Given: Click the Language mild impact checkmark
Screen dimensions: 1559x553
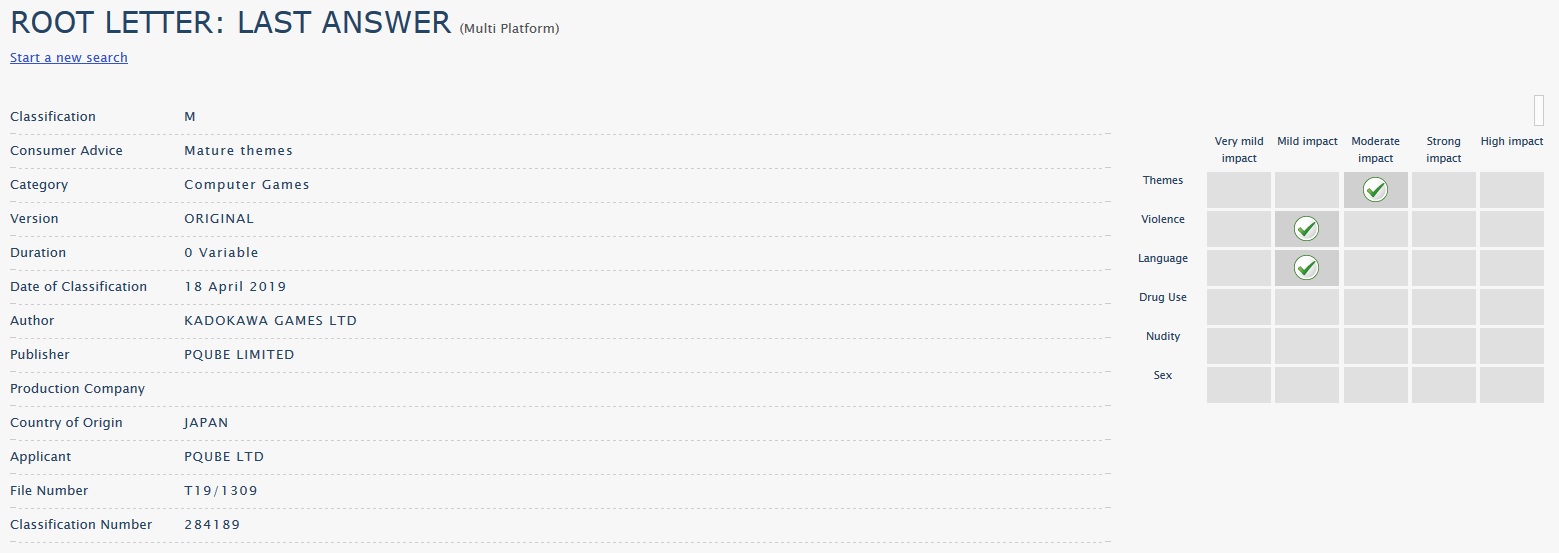Looking at the screenshot, I should [1306, 267].
